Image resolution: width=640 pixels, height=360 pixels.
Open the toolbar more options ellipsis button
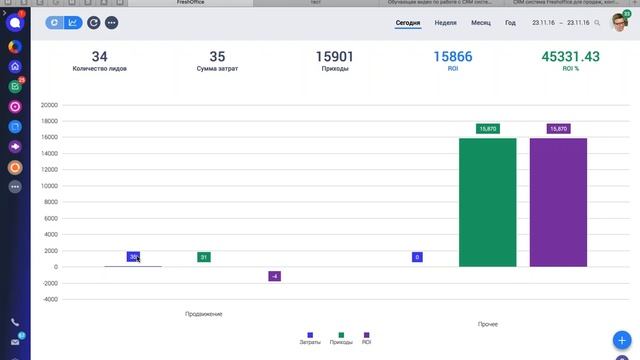111,23
